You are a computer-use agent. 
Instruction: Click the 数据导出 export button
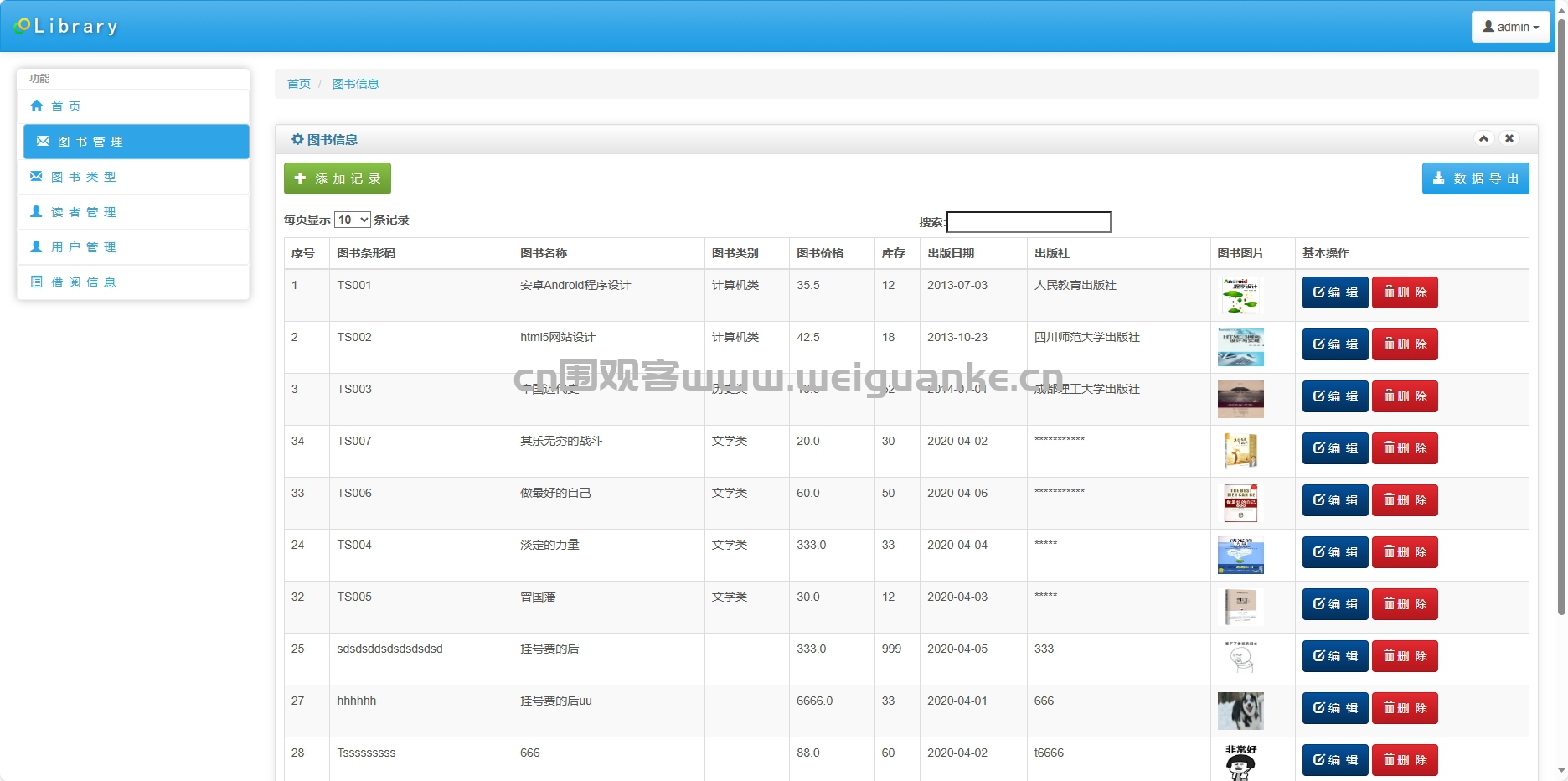point(1475,178)
